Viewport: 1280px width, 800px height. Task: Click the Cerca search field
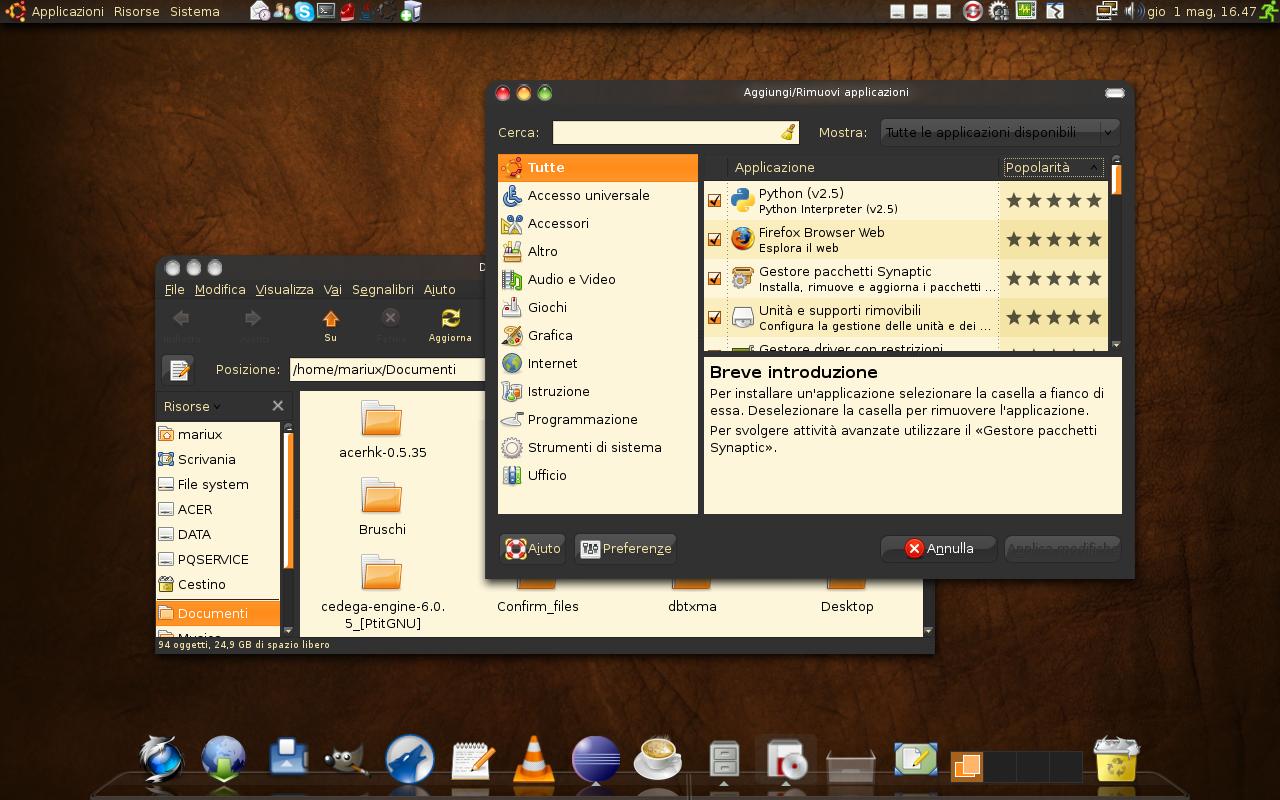675,132
